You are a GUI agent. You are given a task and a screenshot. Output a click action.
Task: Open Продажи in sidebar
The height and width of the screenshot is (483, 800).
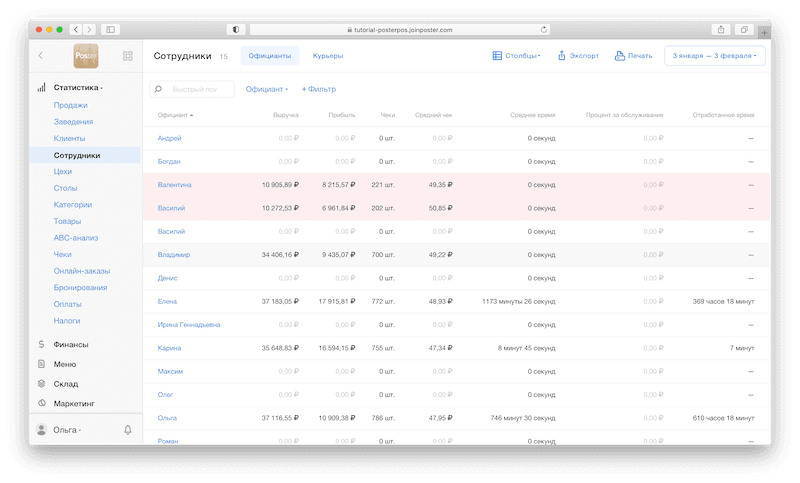[x=70, y=105]
